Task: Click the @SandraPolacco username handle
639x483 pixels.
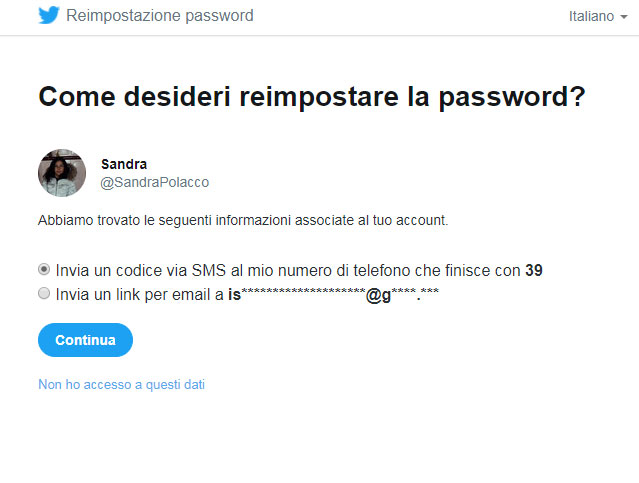Action: pos(154,182)
